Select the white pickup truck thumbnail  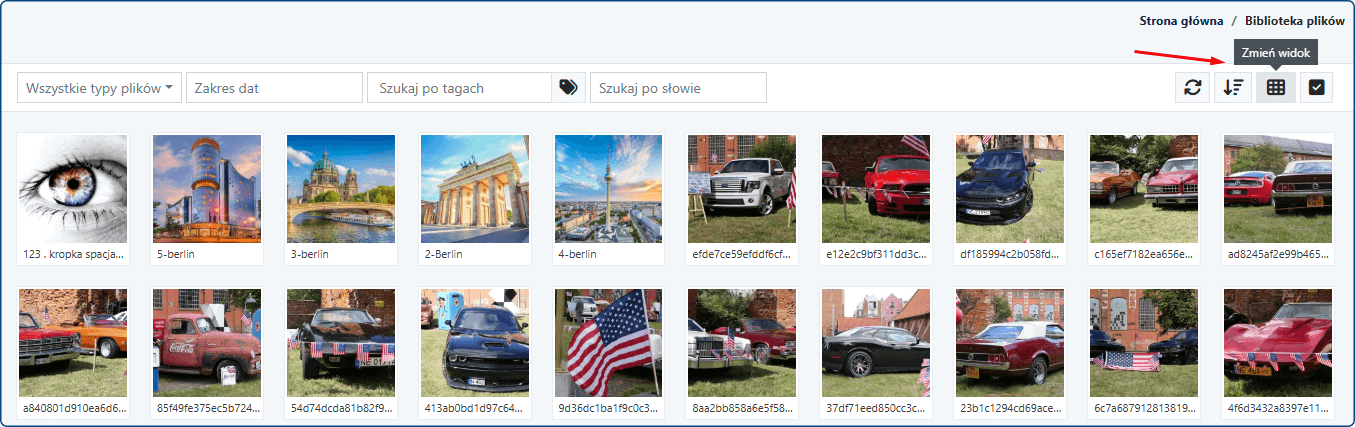pos(742,189)
